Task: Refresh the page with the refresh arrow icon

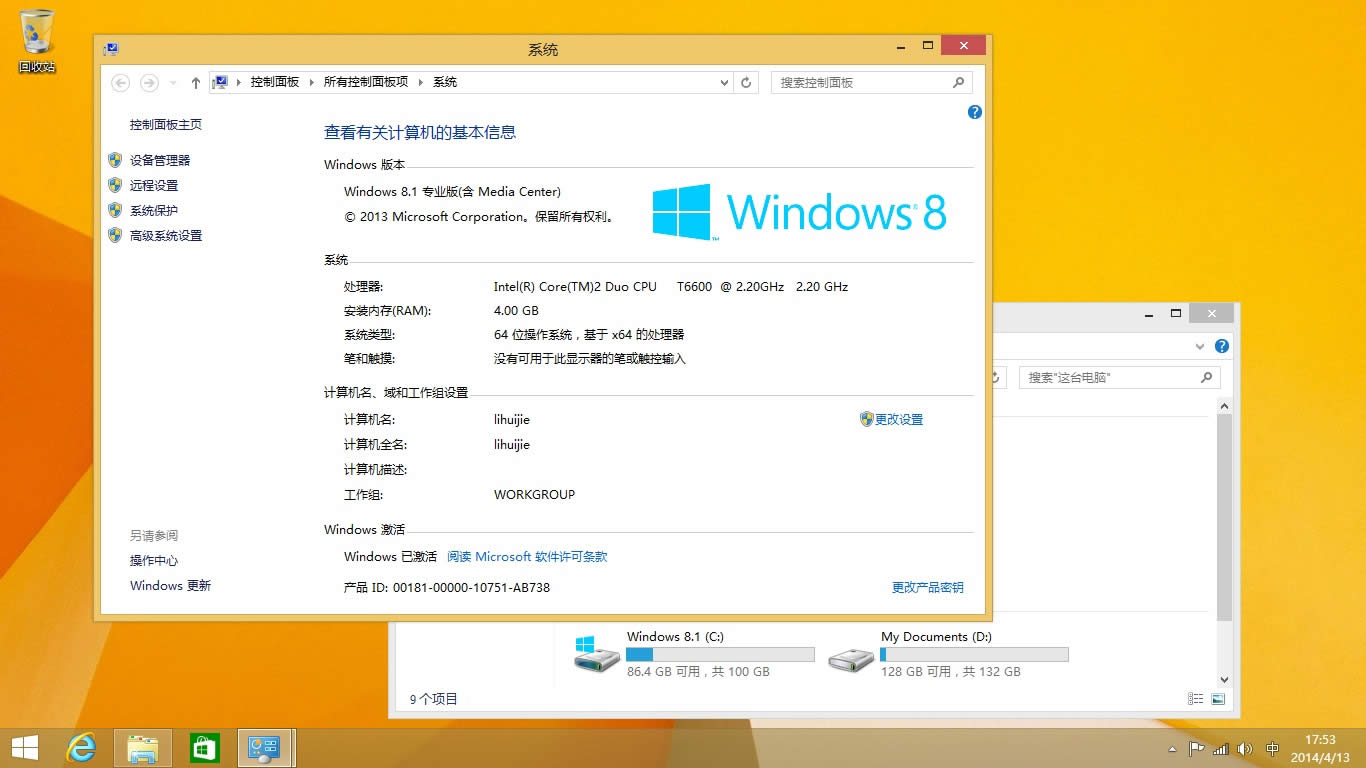Action: point(746,82)
